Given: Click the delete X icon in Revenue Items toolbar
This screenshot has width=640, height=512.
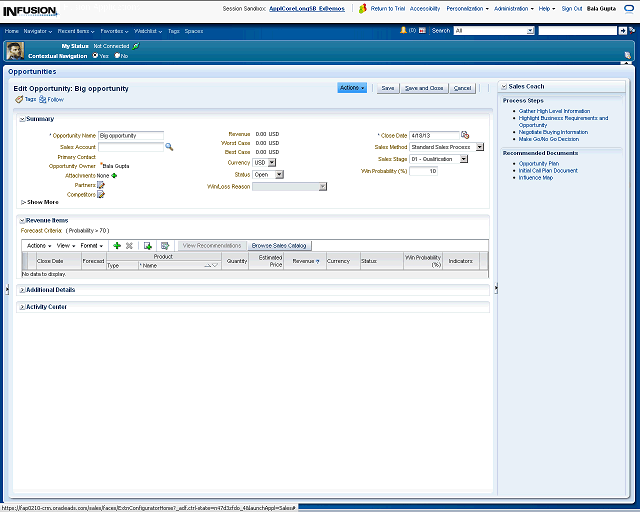Looking at the screenshot, I should (x=129, y=245).
